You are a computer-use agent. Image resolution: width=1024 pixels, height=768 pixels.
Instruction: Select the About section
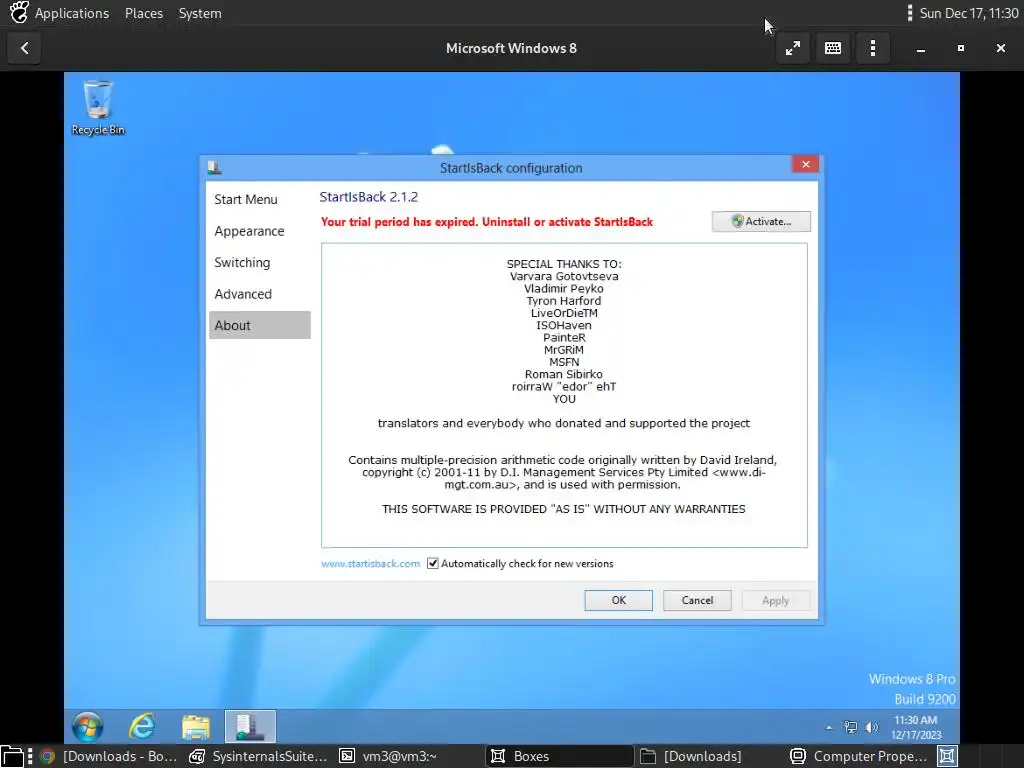tap(259, 325)
